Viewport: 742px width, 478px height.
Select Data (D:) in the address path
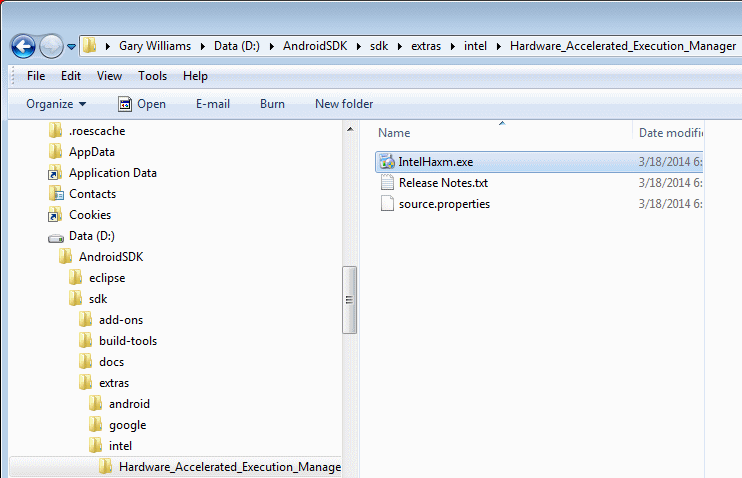(x=237, y=46)
